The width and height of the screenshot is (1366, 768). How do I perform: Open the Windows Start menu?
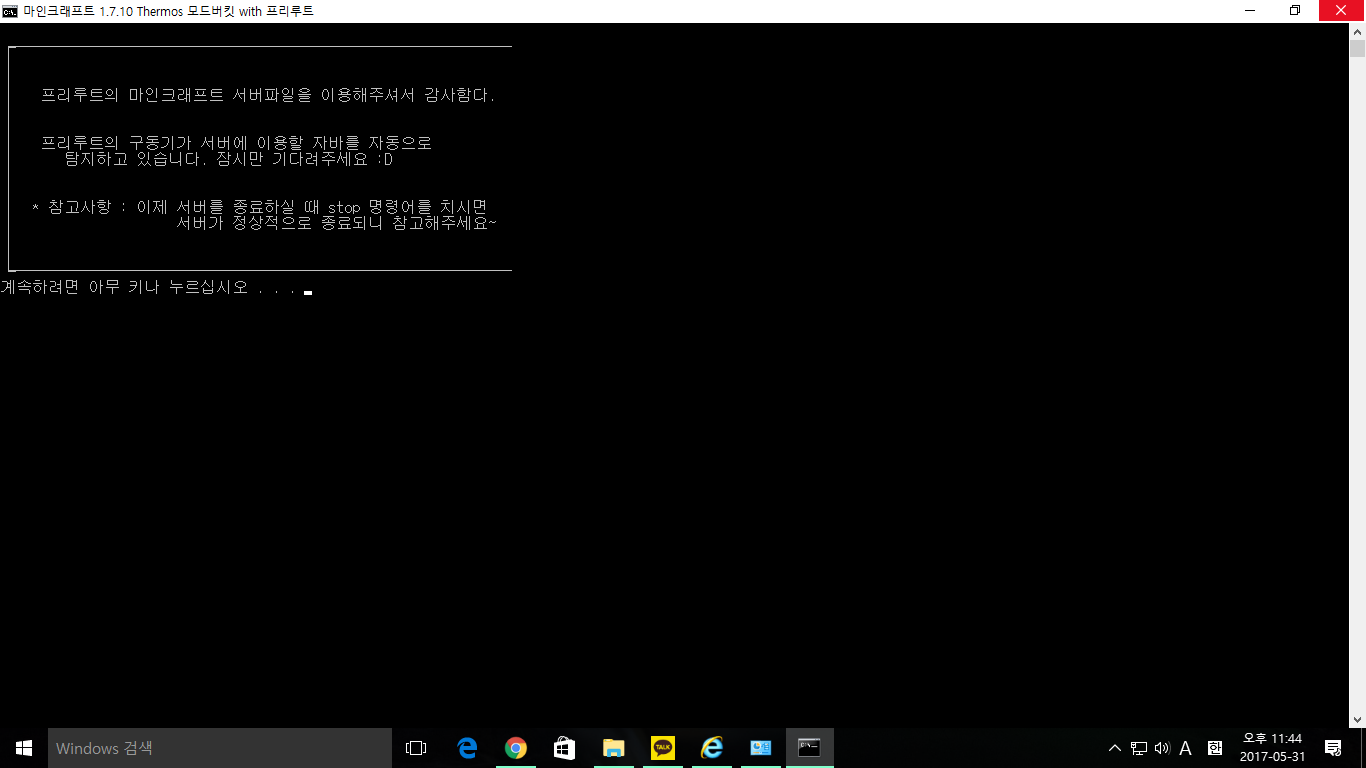(x=24, y=748)
